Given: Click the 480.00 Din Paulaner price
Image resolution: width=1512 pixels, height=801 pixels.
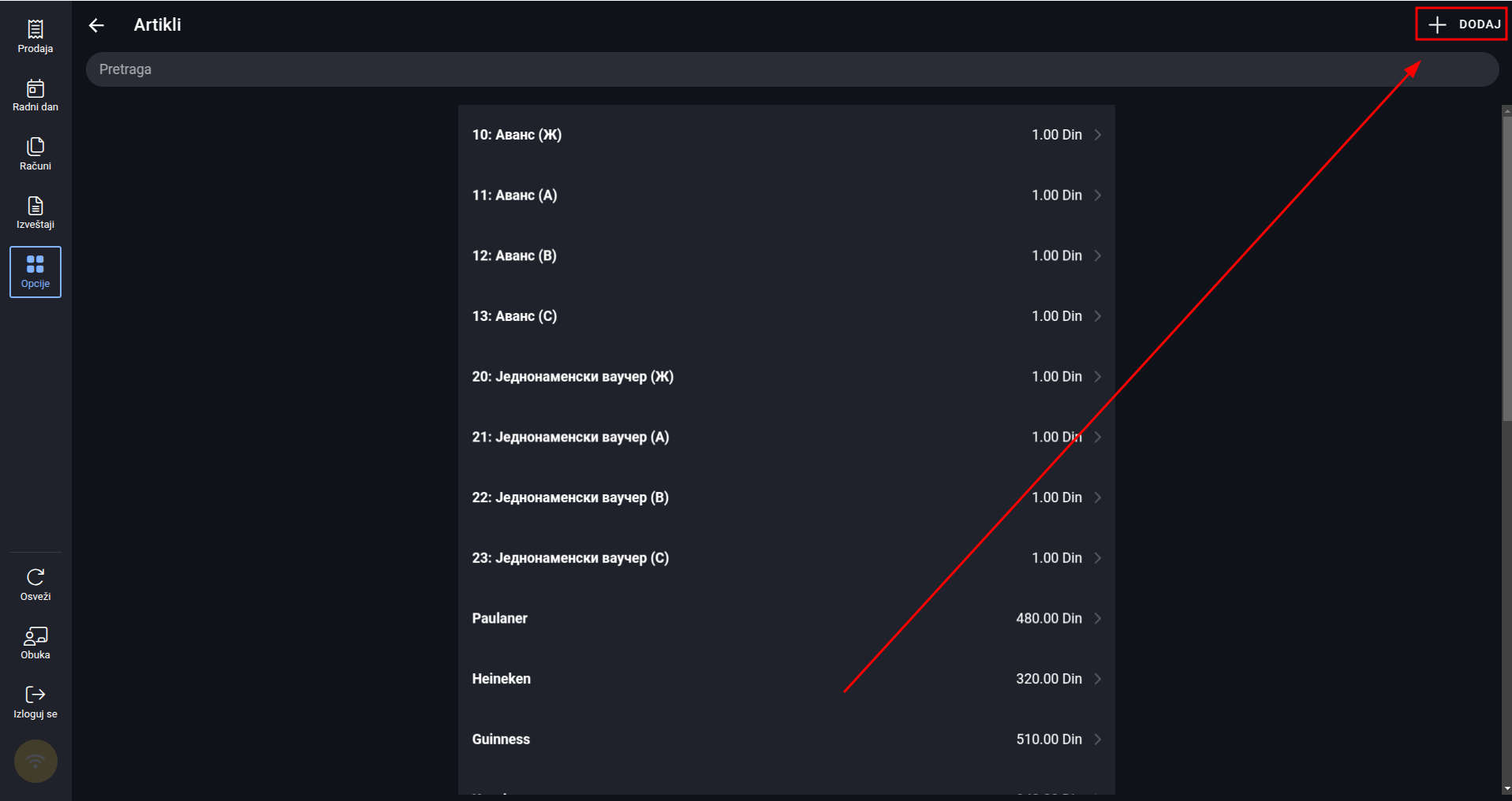Looking at the screenshot, I should click(x=1048, y=618).
